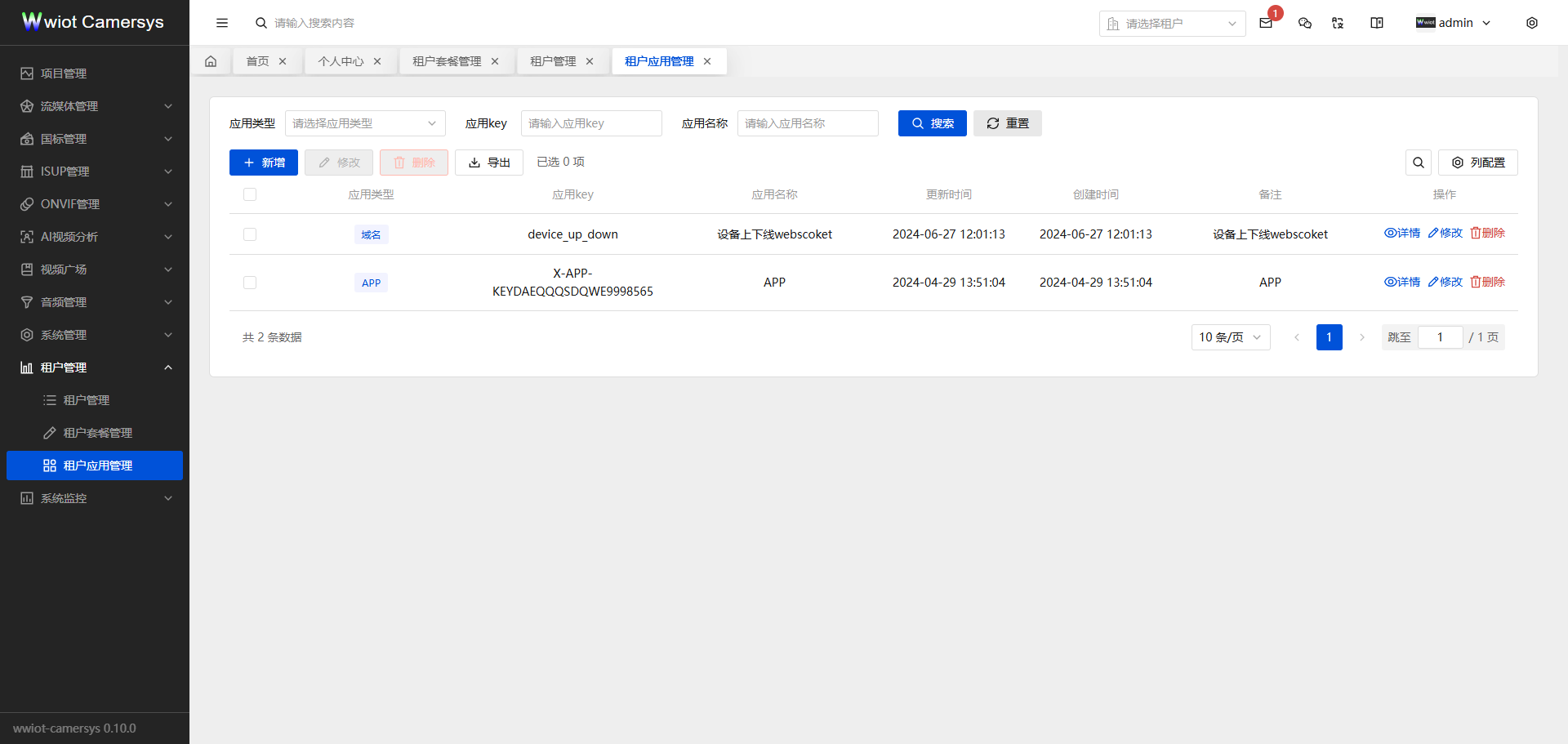This screenshot has width=1568, height=744.
Task: Switch language using the translate icon
Action: [1337, 23]
